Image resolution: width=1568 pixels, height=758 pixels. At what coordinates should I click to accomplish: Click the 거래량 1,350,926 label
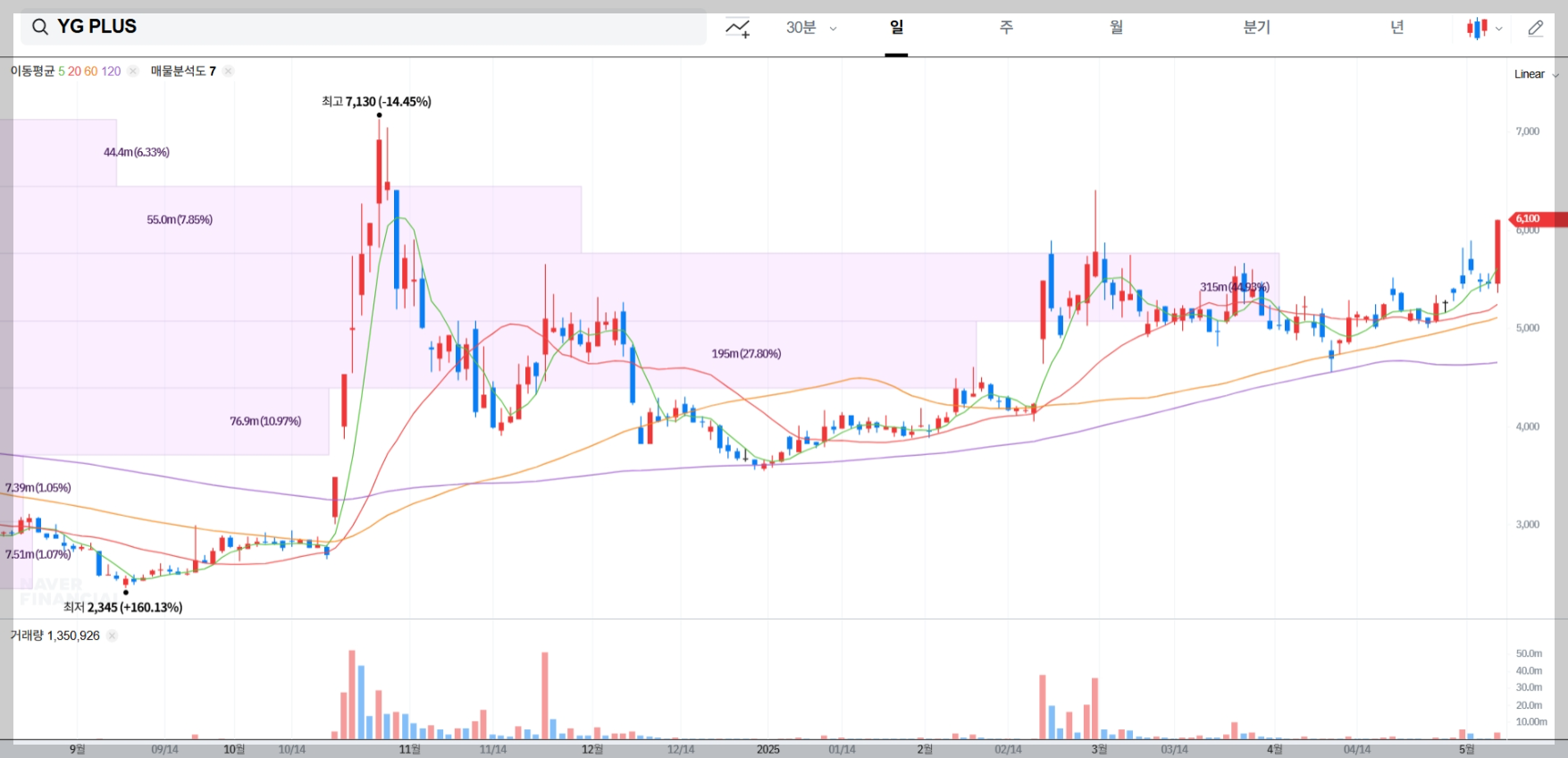[x=55, y=636]
